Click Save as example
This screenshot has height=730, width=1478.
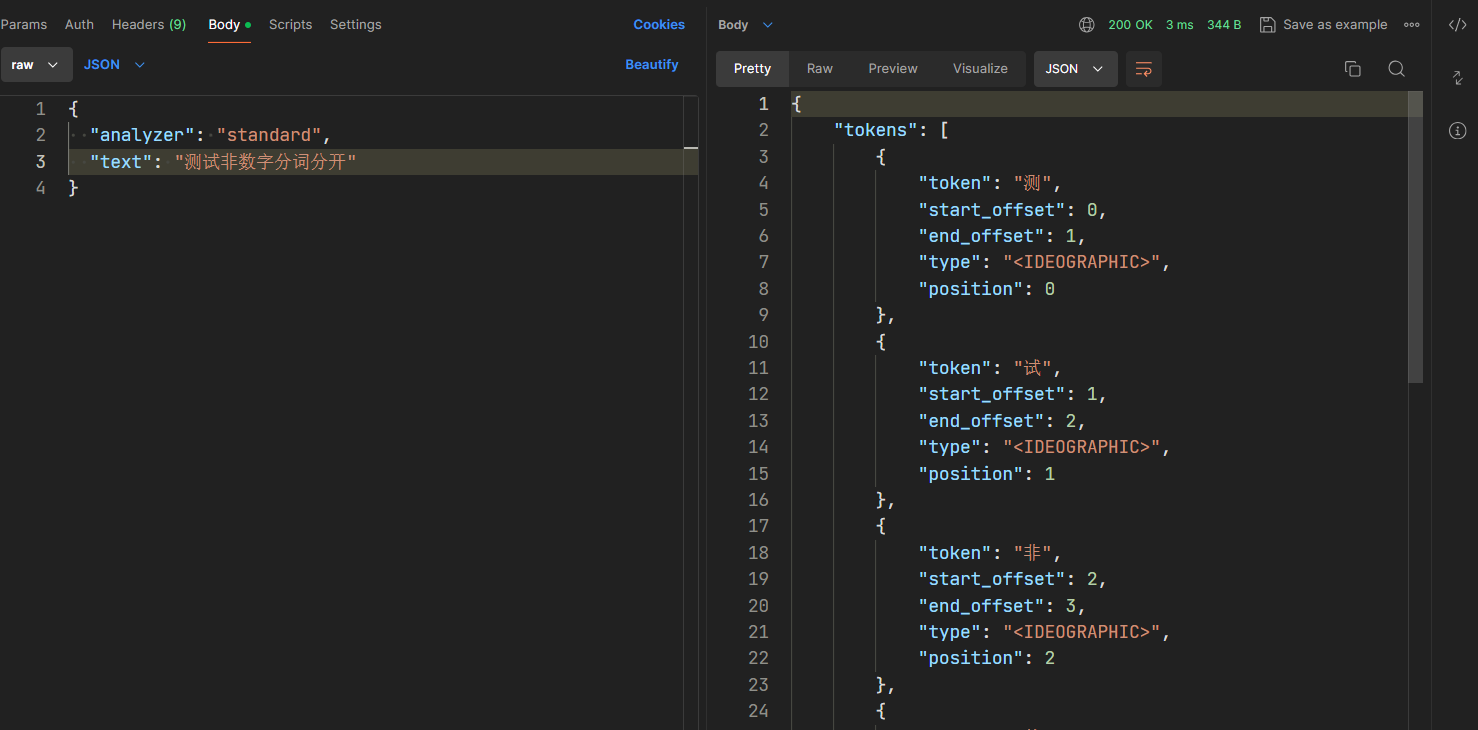point(1335,25)
